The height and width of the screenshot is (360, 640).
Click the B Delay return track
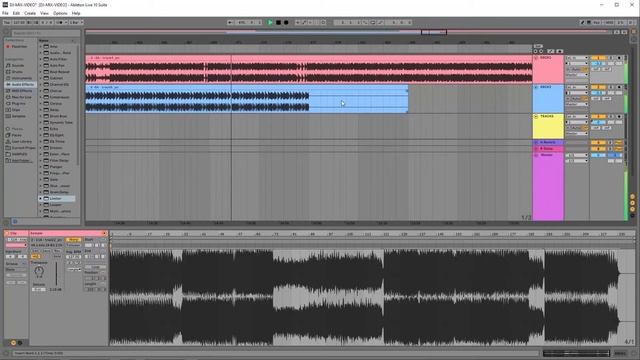pos(548,149)
